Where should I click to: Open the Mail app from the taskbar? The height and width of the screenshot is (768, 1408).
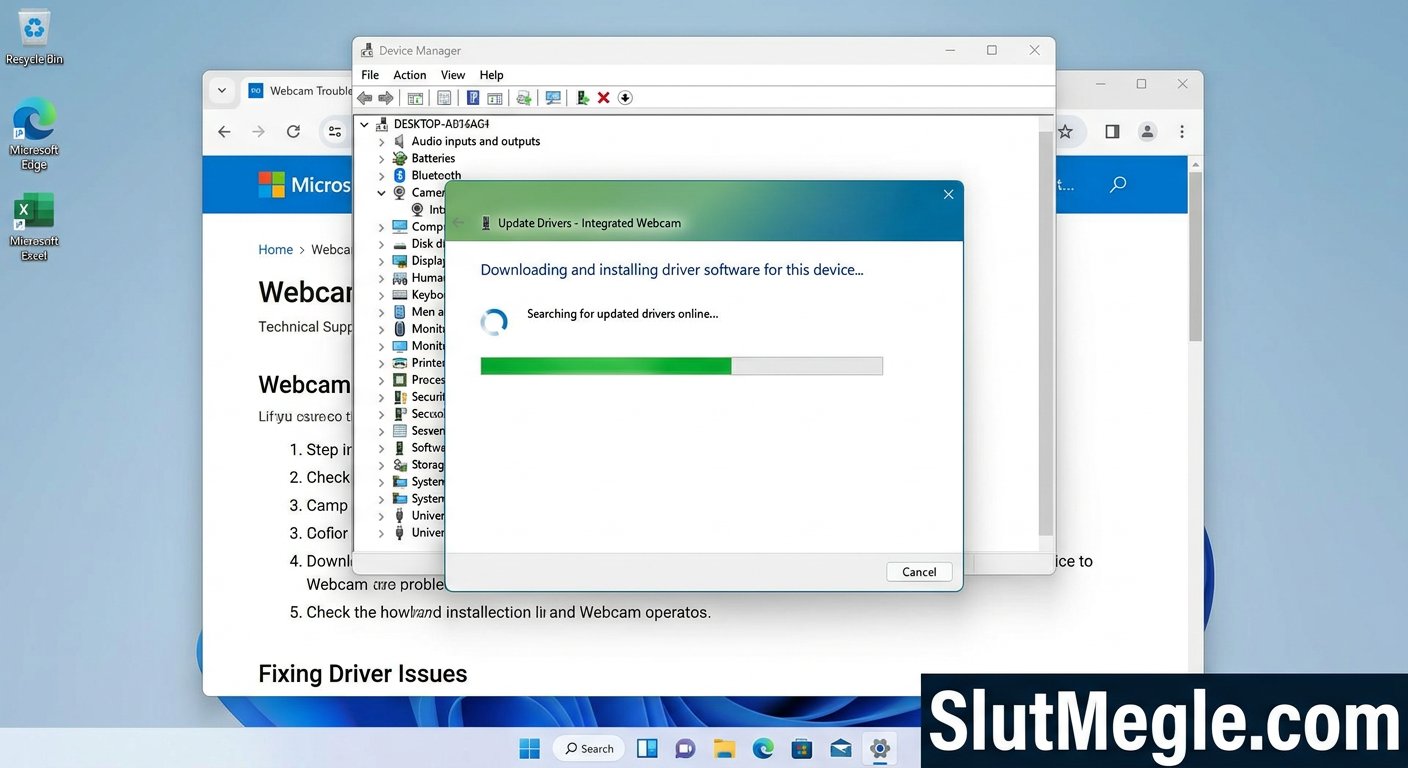(840, 748)
